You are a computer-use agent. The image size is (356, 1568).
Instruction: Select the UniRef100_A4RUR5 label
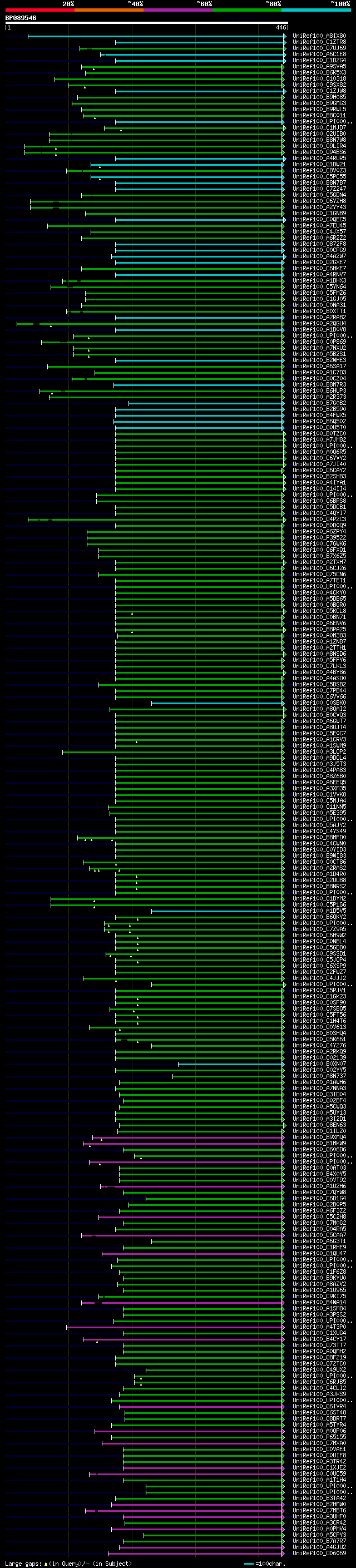pyautogui.click(x=319, y=159)
